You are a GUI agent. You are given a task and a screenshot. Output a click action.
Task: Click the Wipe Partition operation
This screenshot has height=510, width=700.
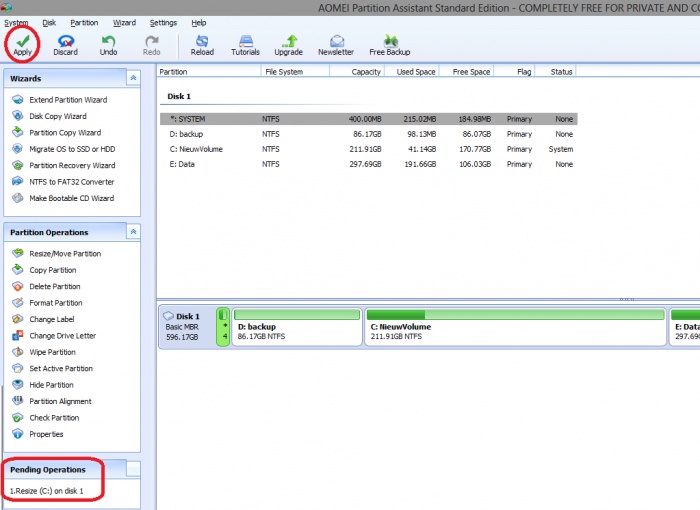(52, 352)
